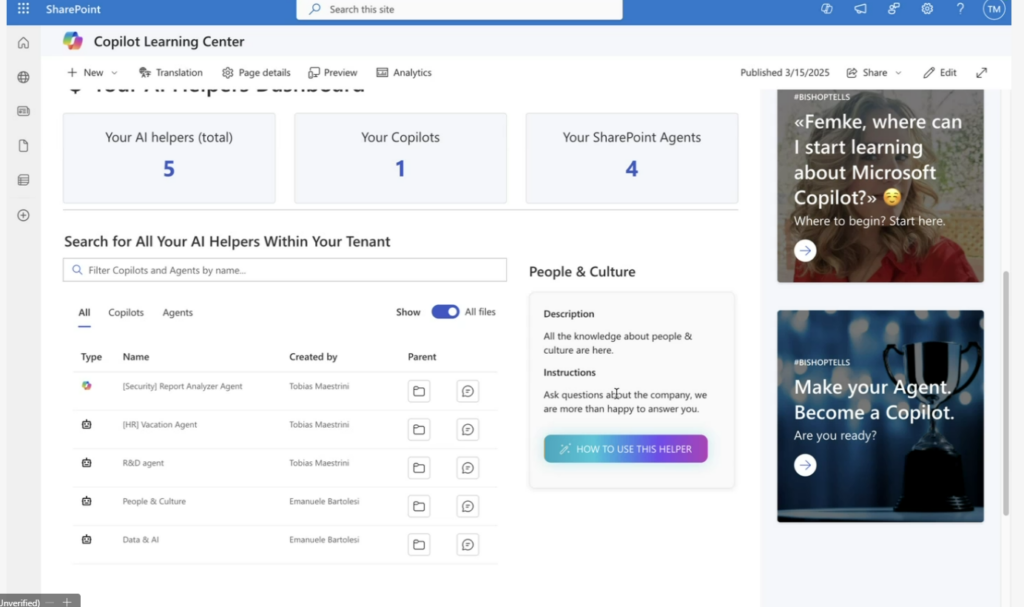Click Preview in the command bar
The image size is (1024, 607).
coord(332,73)
